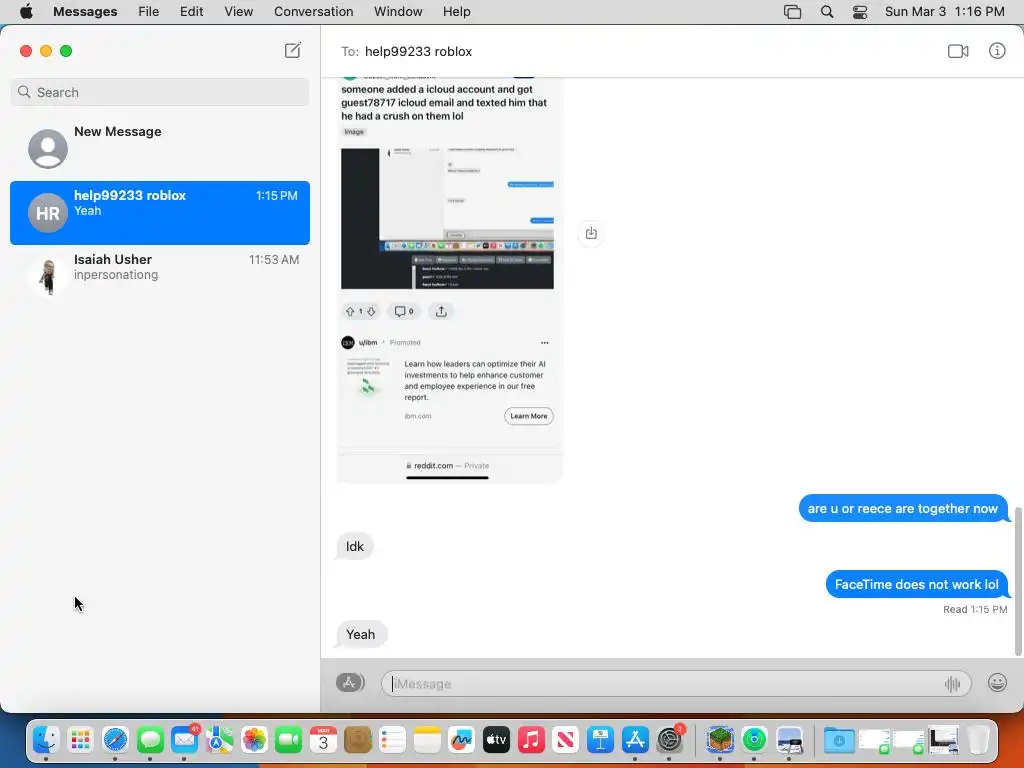1024x768 pixels.
Task: Save the shared image attachment
Action: pyautogui.click(x=591, y=233)
